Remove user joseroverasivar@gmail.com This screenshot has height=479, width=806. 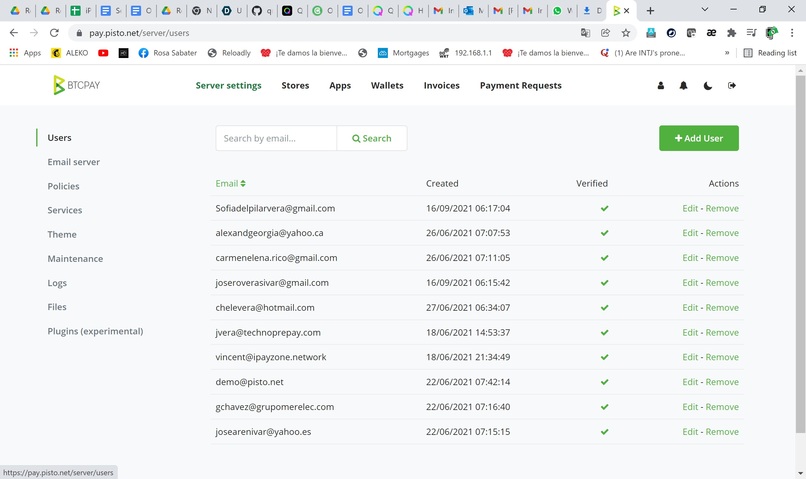point(722,283)
